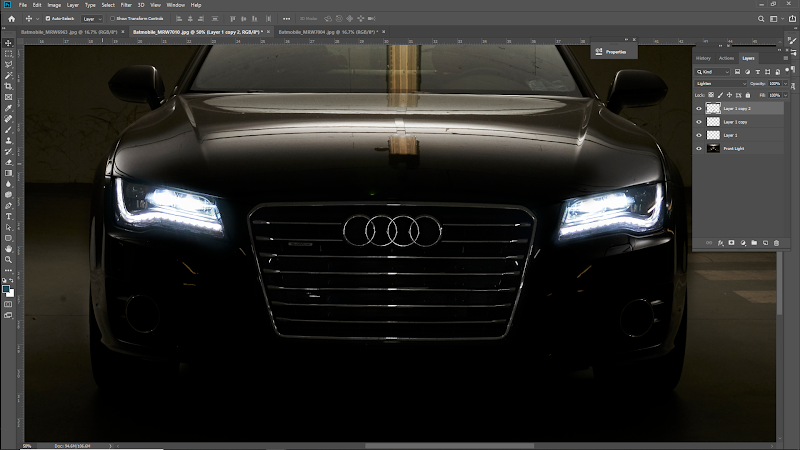This screenshot has height=450, width=800.
Task: Create new group folder icon
Action: [754, 243]
